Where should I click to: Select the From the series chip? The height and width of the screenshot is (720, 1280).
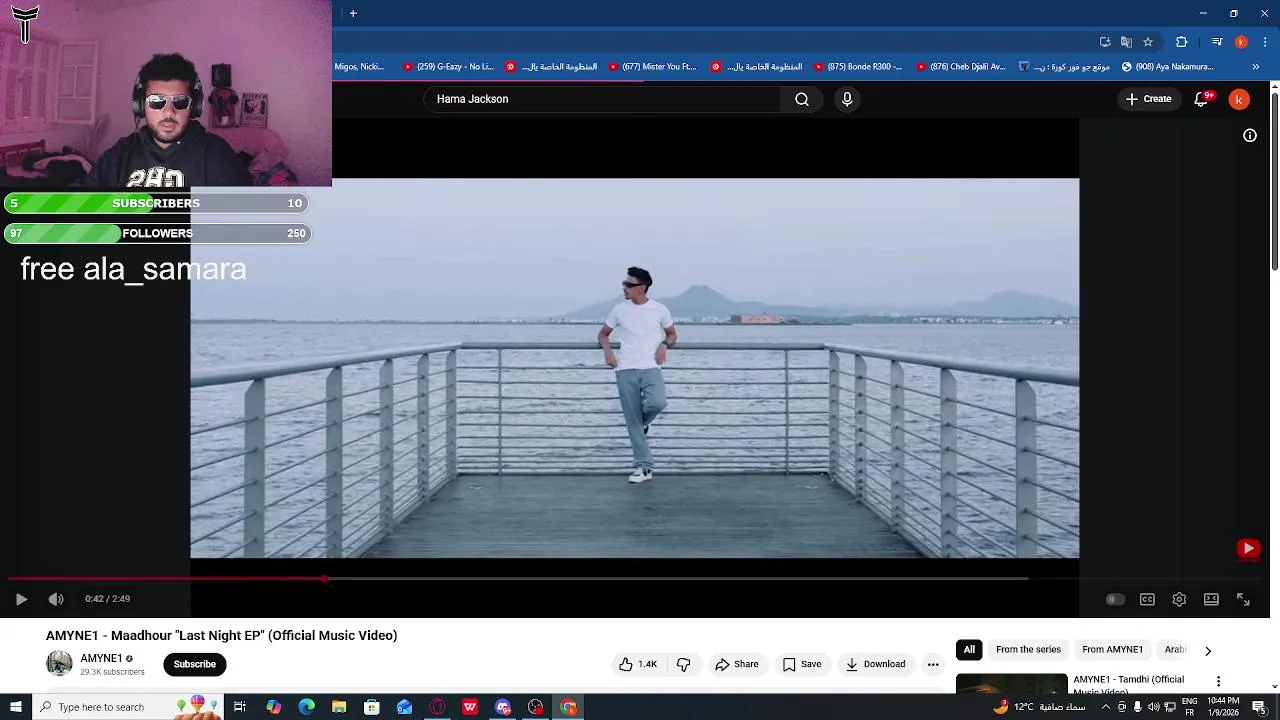pos(1028,650)
